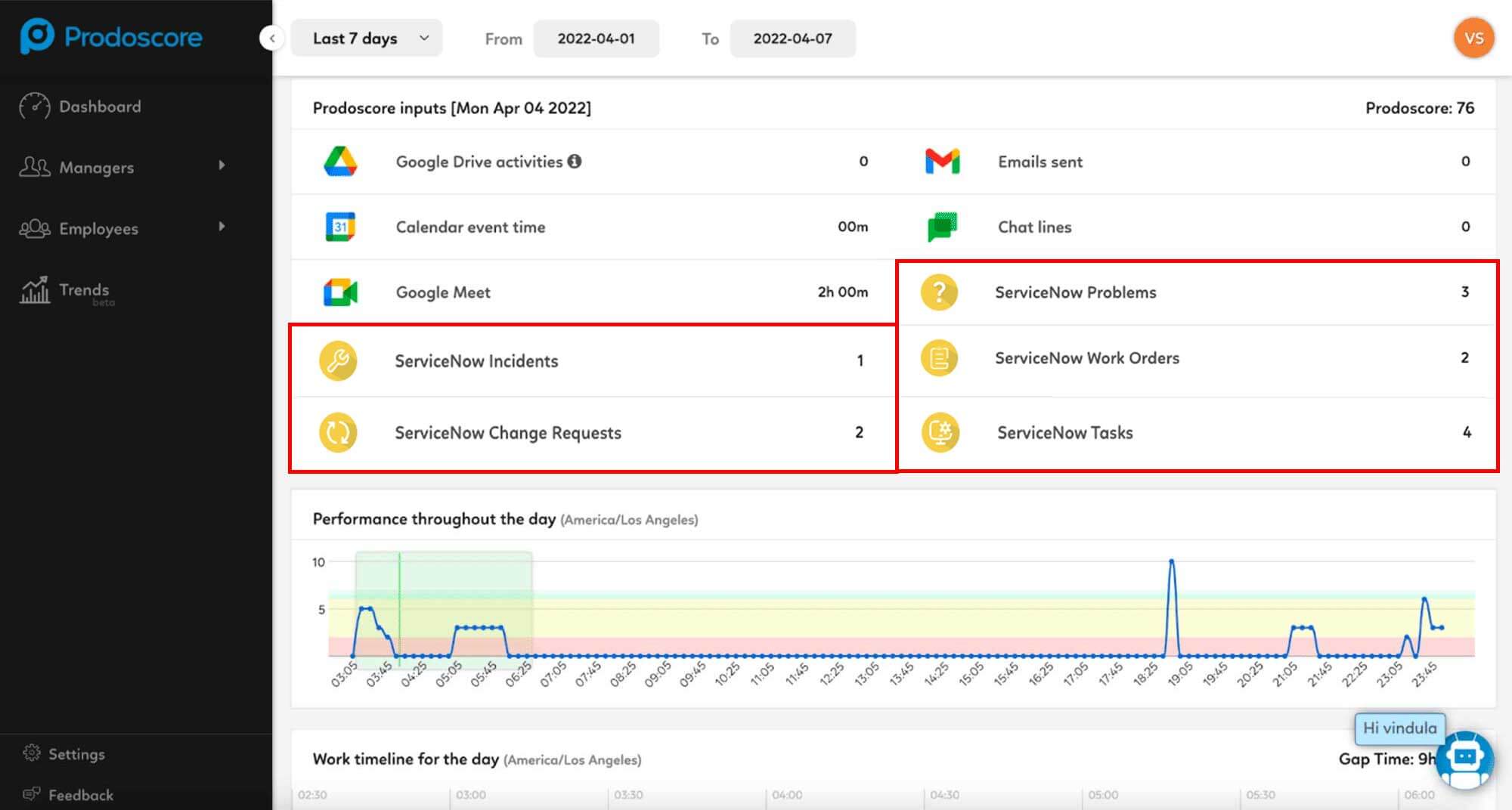Click the Google Drive icon
1512x810 pixels.
pyautogui.click(x=340, y=162)
